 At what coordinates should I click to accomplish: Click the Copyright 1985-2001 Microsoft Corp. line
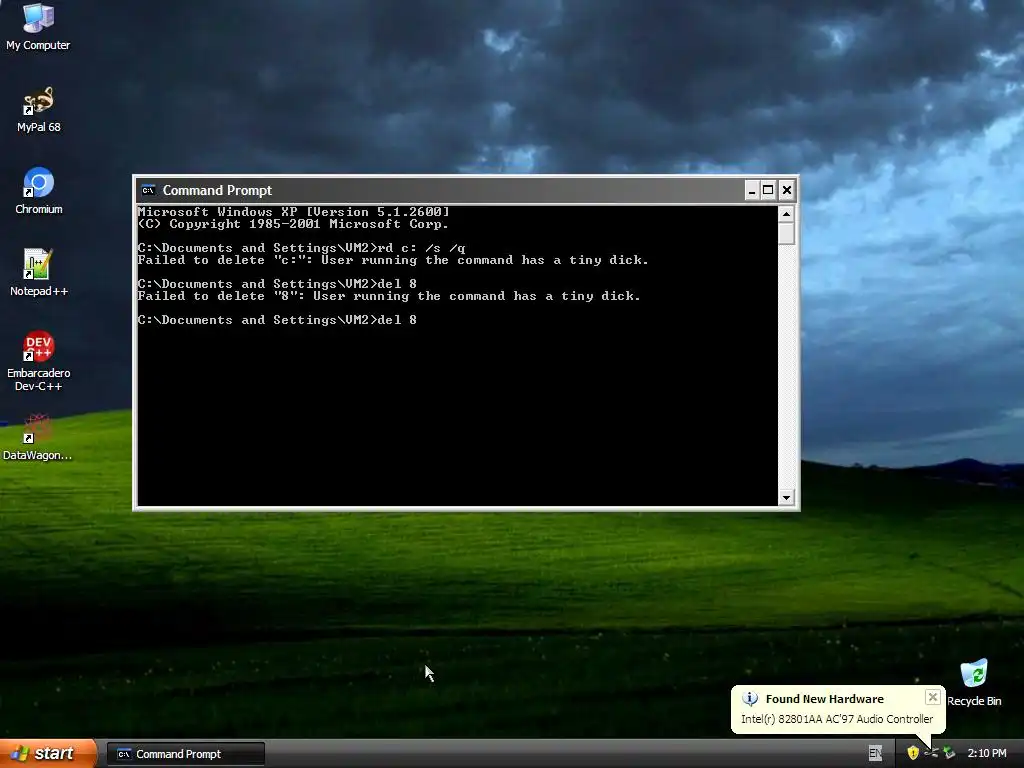coord(293,224)
